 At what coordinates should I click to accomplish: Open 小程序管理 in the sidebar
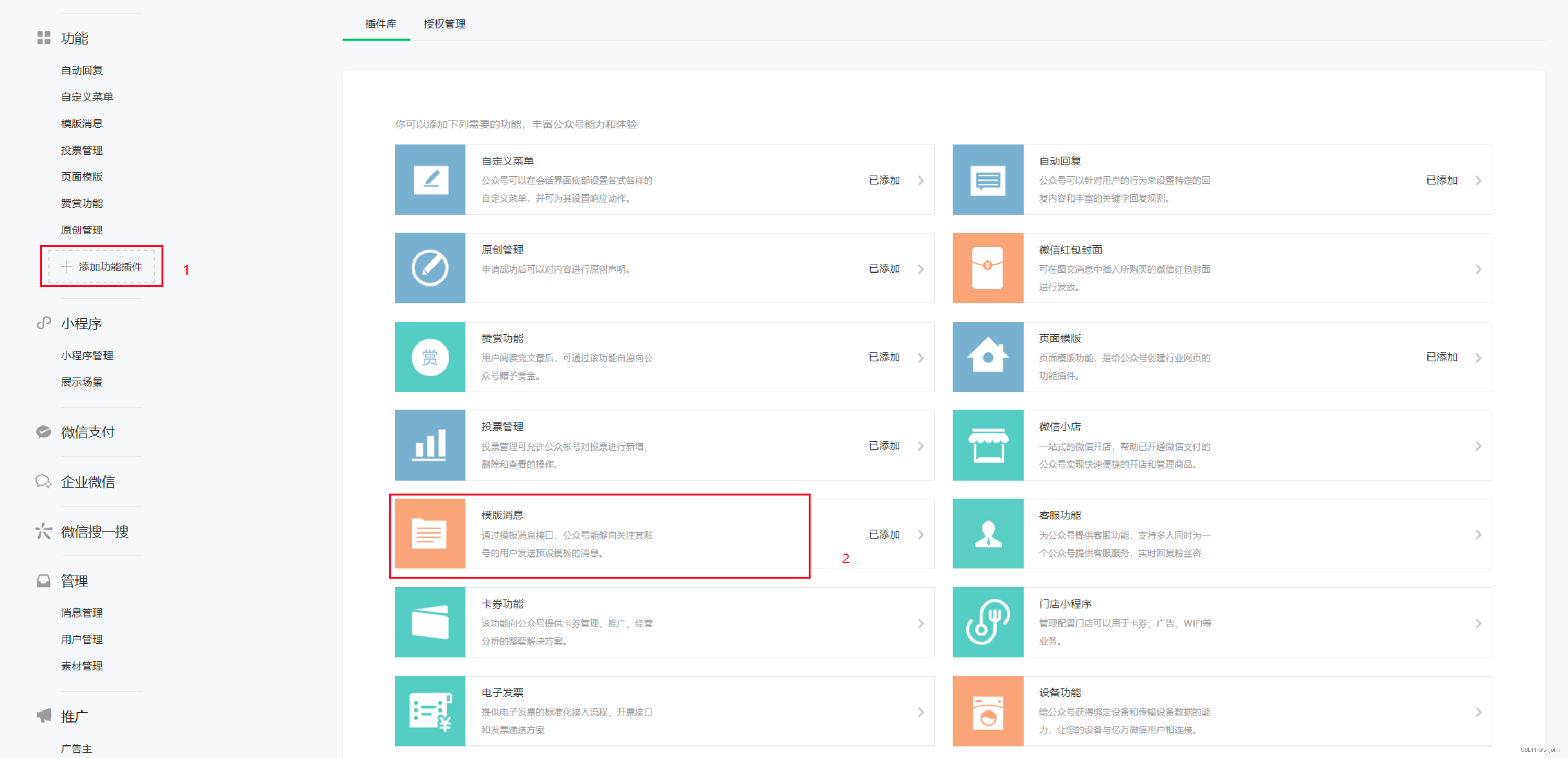(x=87, y=356)
